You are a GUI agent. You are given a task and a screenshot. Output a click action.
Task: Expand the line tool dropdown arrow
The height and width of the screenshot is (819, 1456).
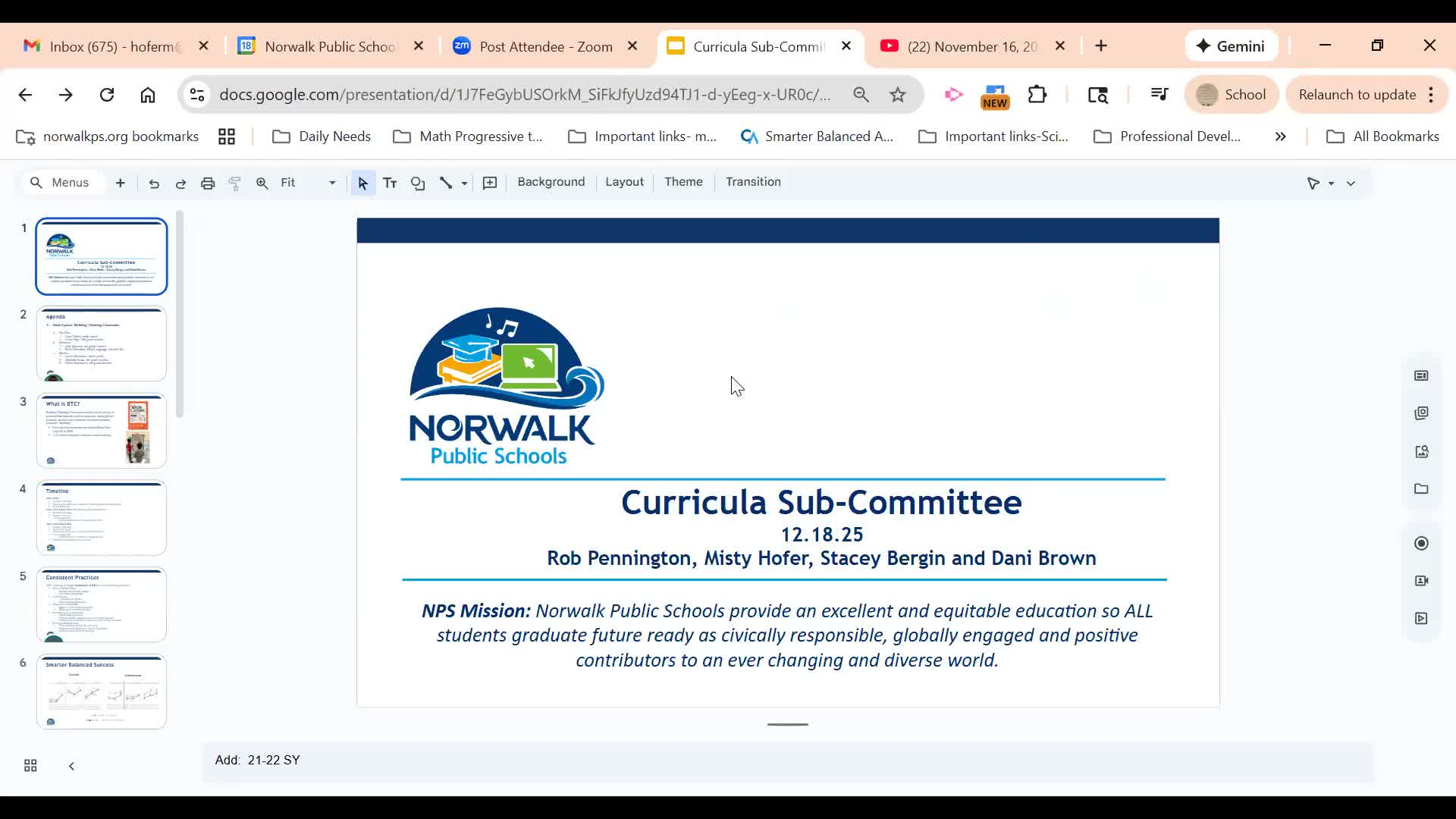[x=463, y=183]
